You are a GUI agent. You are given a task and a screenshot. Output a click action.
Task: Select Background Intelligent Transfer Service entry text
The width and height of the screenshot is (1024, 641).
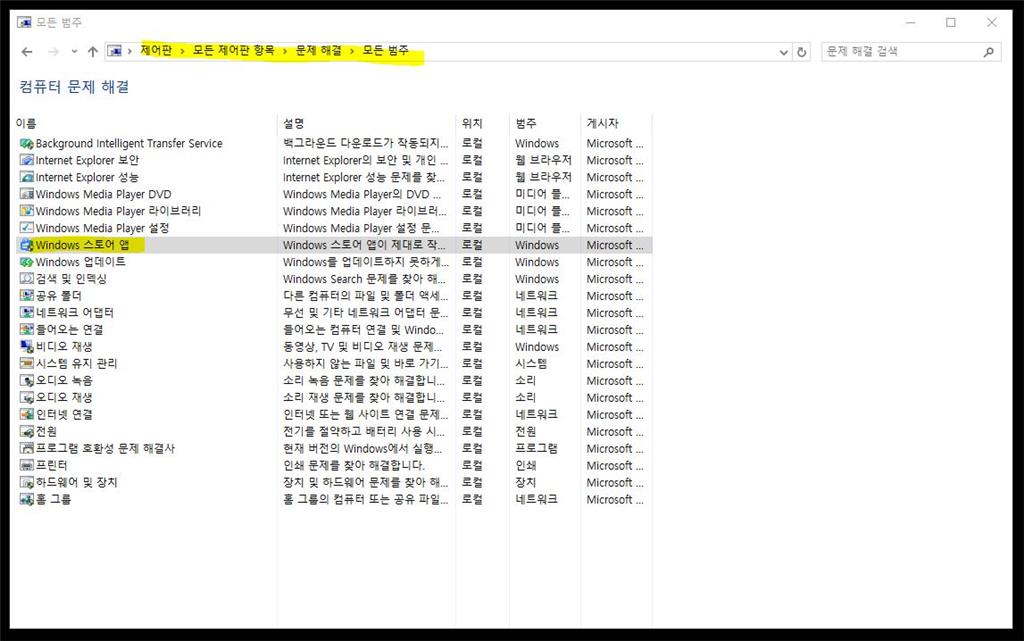129,144
